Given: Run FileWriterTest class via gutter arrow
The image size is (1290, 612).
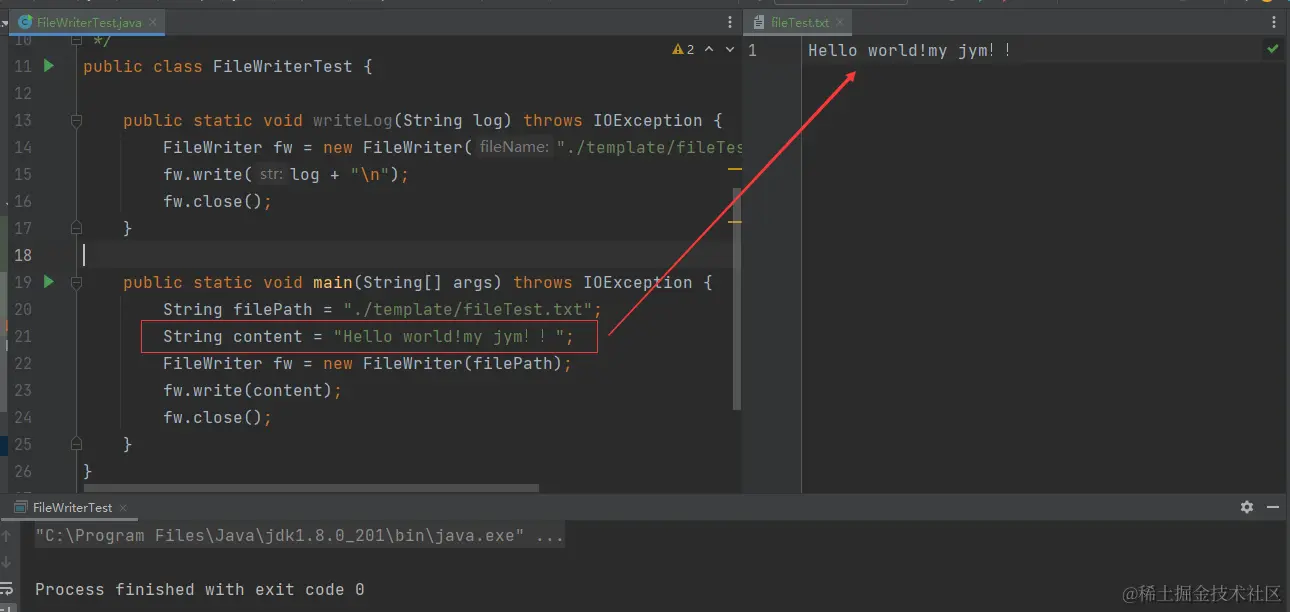Looking at the screenshot, I should (x=49, y=66).
